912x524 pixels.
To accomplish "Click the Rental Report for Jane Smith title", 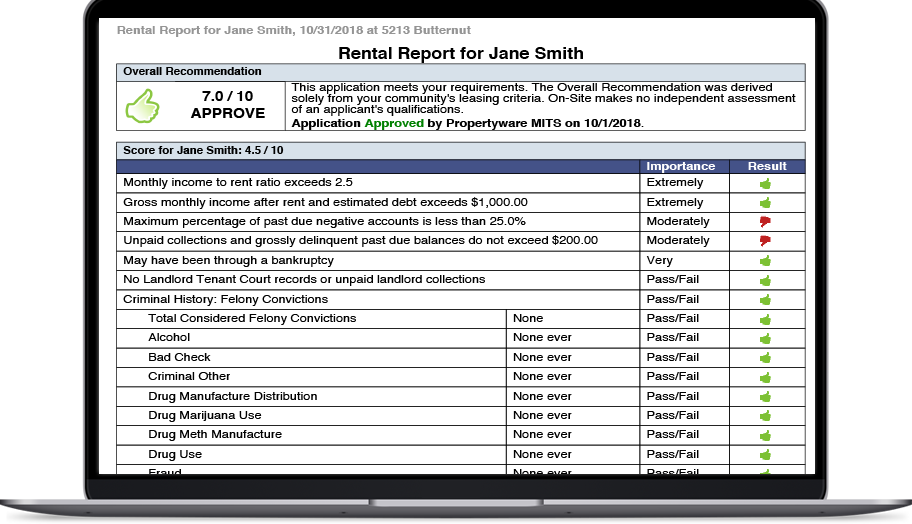I will [x=461, y=53].
